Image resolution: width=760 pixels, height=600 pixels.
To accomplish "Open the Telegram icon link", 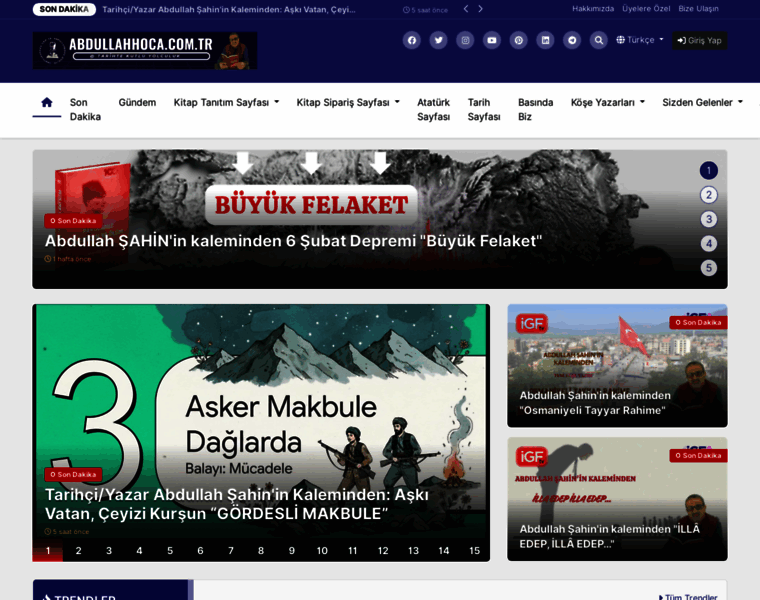I will (572, 40).
